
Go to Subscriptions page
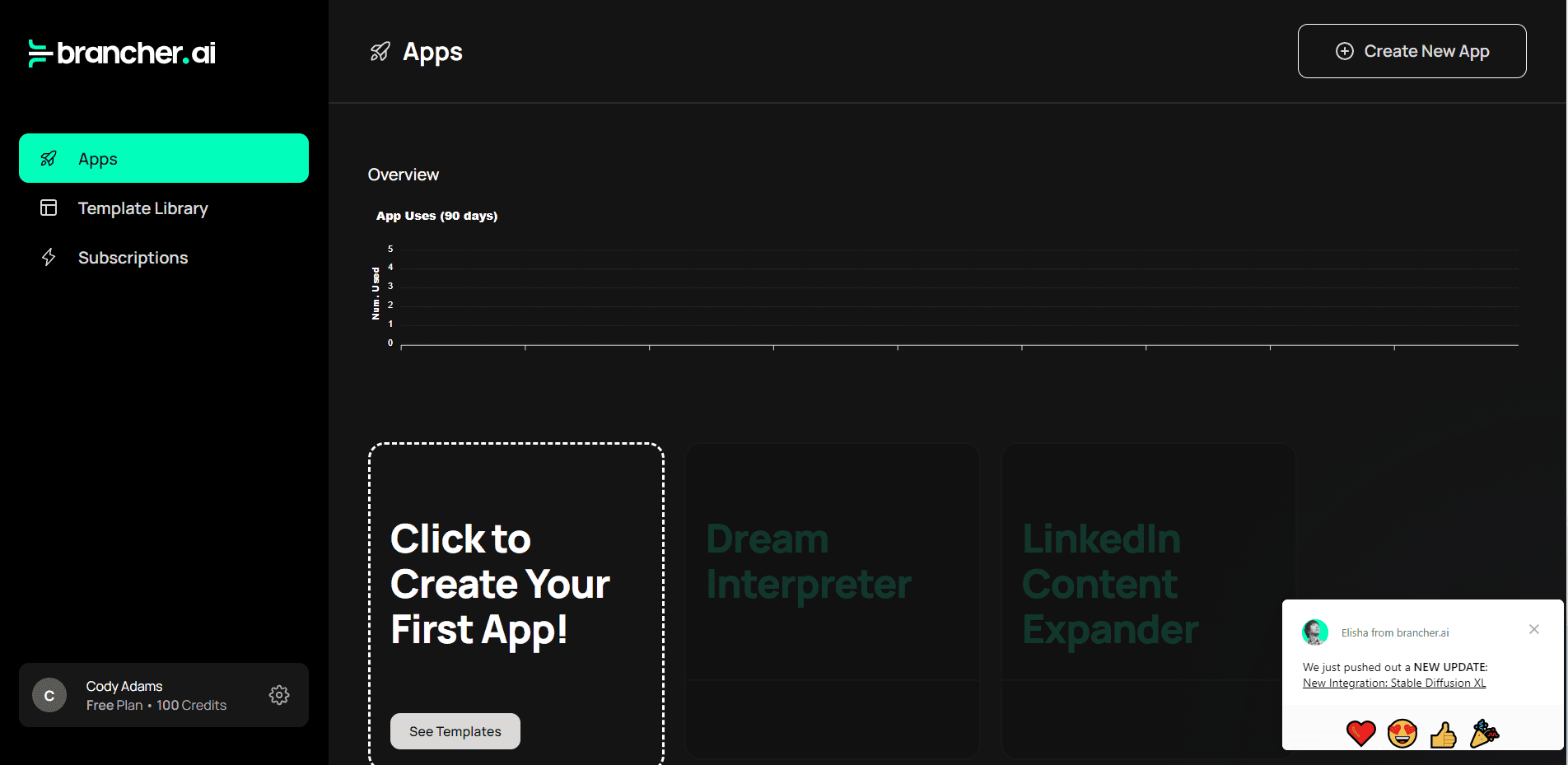tap(164, 258)
